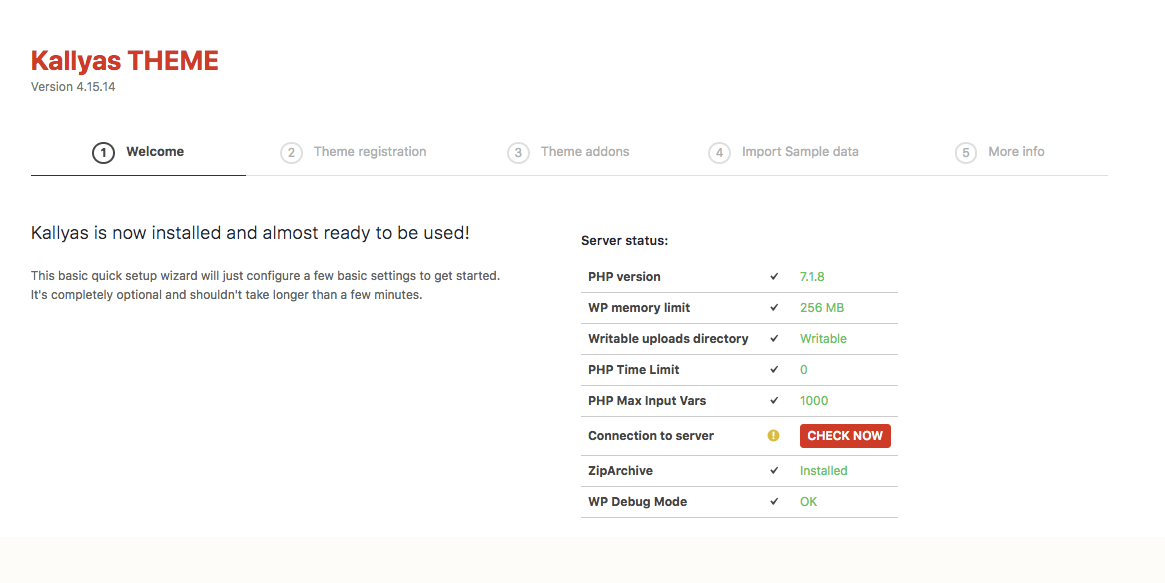Viewport: 1165px width, 583px height.
Task: Select the Import Sample data tab
Action: coord(784,153)
